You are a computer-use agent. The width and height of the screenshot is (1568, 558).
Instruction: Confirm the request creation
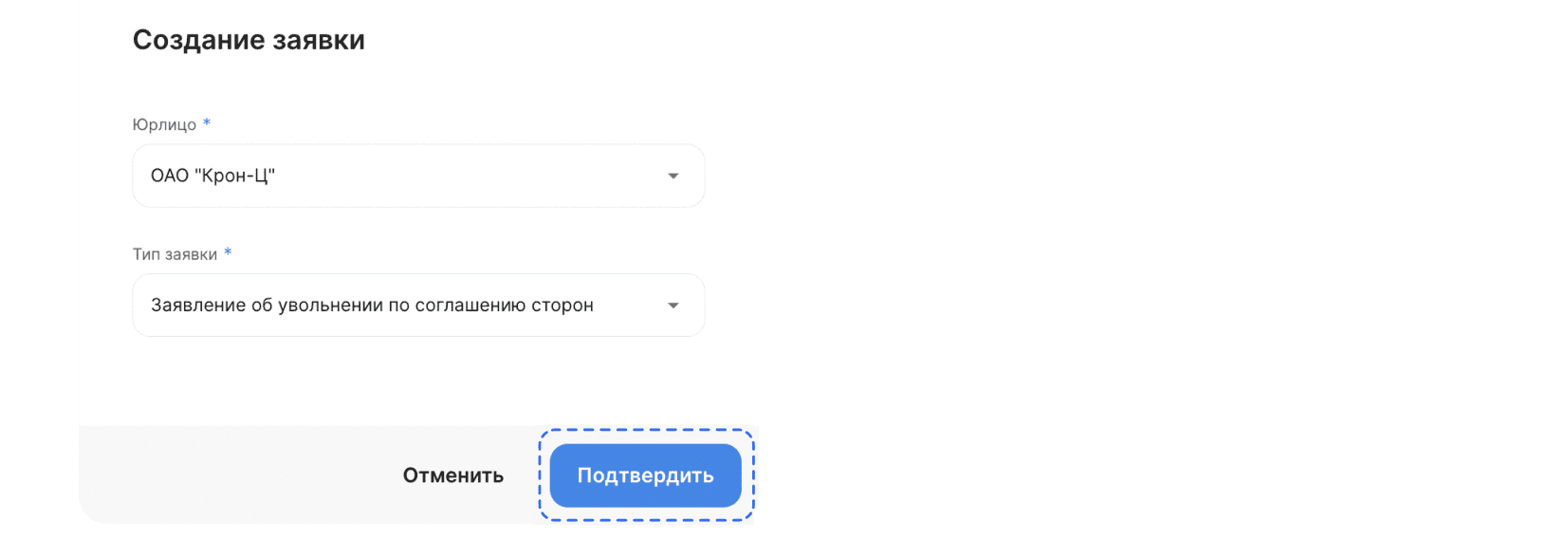[645, 475]
